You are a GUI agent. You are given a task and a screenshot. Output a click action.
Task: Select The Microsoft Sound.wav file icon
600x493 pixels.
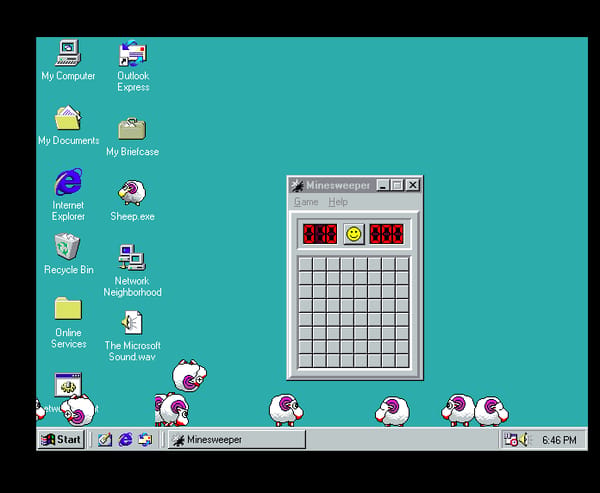(x=132, y=322)
